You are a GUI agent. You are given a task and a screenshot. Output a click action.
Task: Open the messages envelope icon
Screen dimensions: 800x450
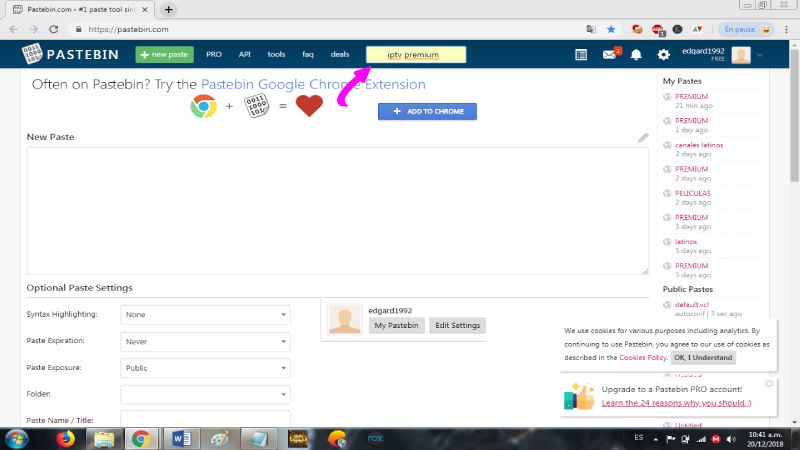pyautogui.click(x=609, y=55)
